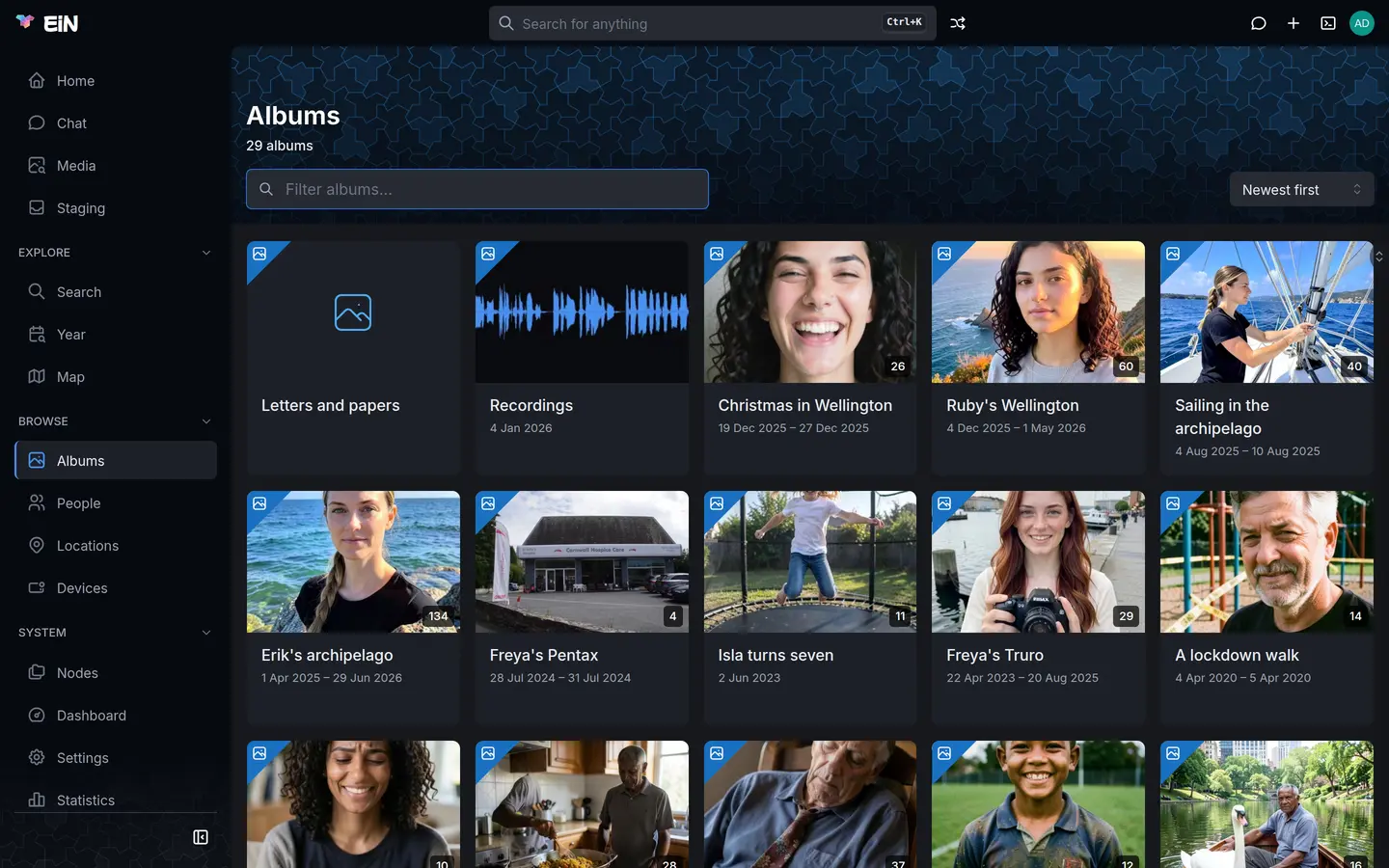Open the Recordings album title

click(x=531, y=405)
